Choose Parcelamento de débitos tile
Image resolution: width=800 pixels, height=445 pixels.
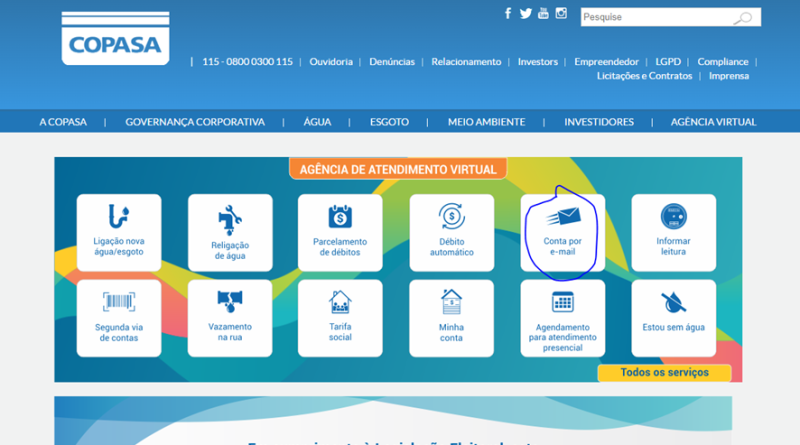point(340,232)
